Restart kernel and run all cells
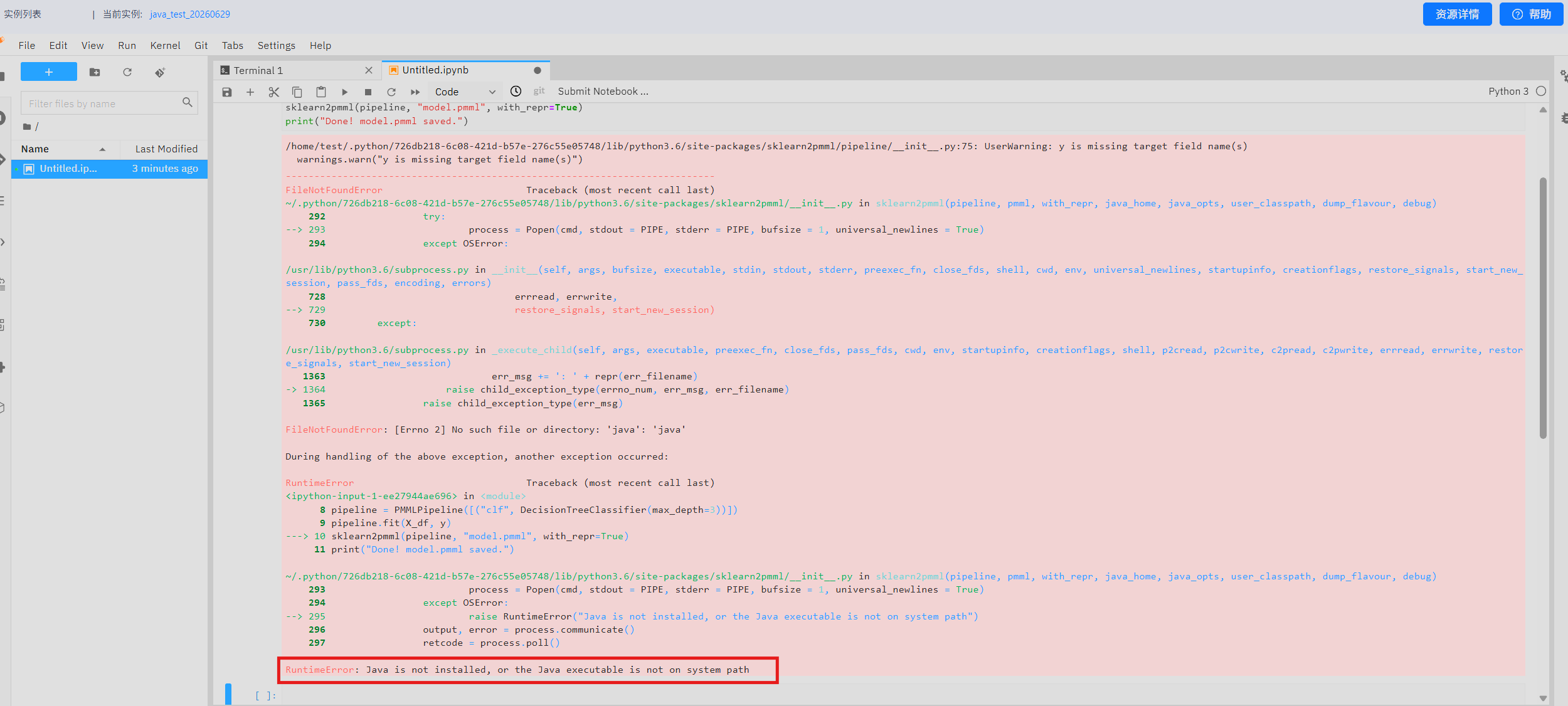 click(x=415, y=92)
